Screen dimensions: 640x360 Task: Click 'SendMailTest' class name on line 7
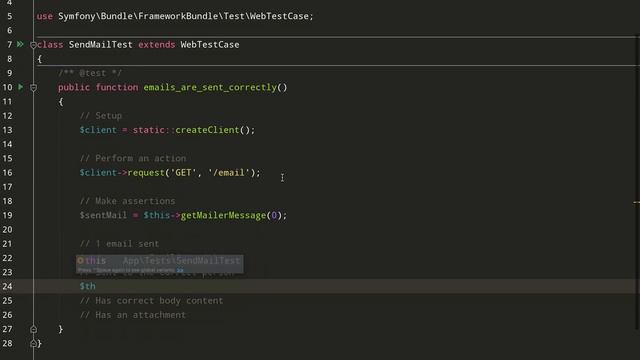point(100,44)
